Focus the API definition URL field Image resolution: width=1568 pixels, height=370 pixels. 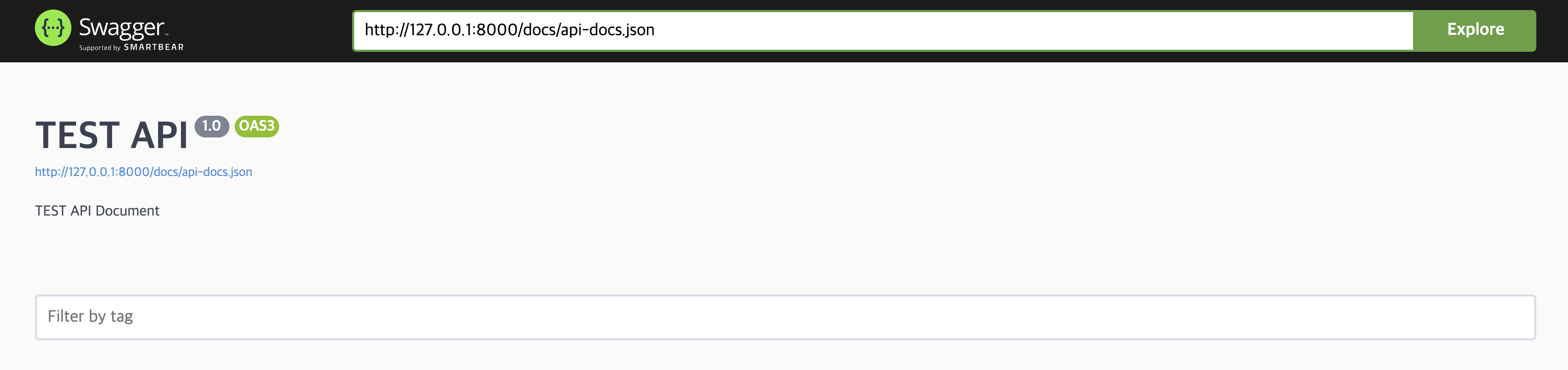pyautogui.click(x=883, y=31)
